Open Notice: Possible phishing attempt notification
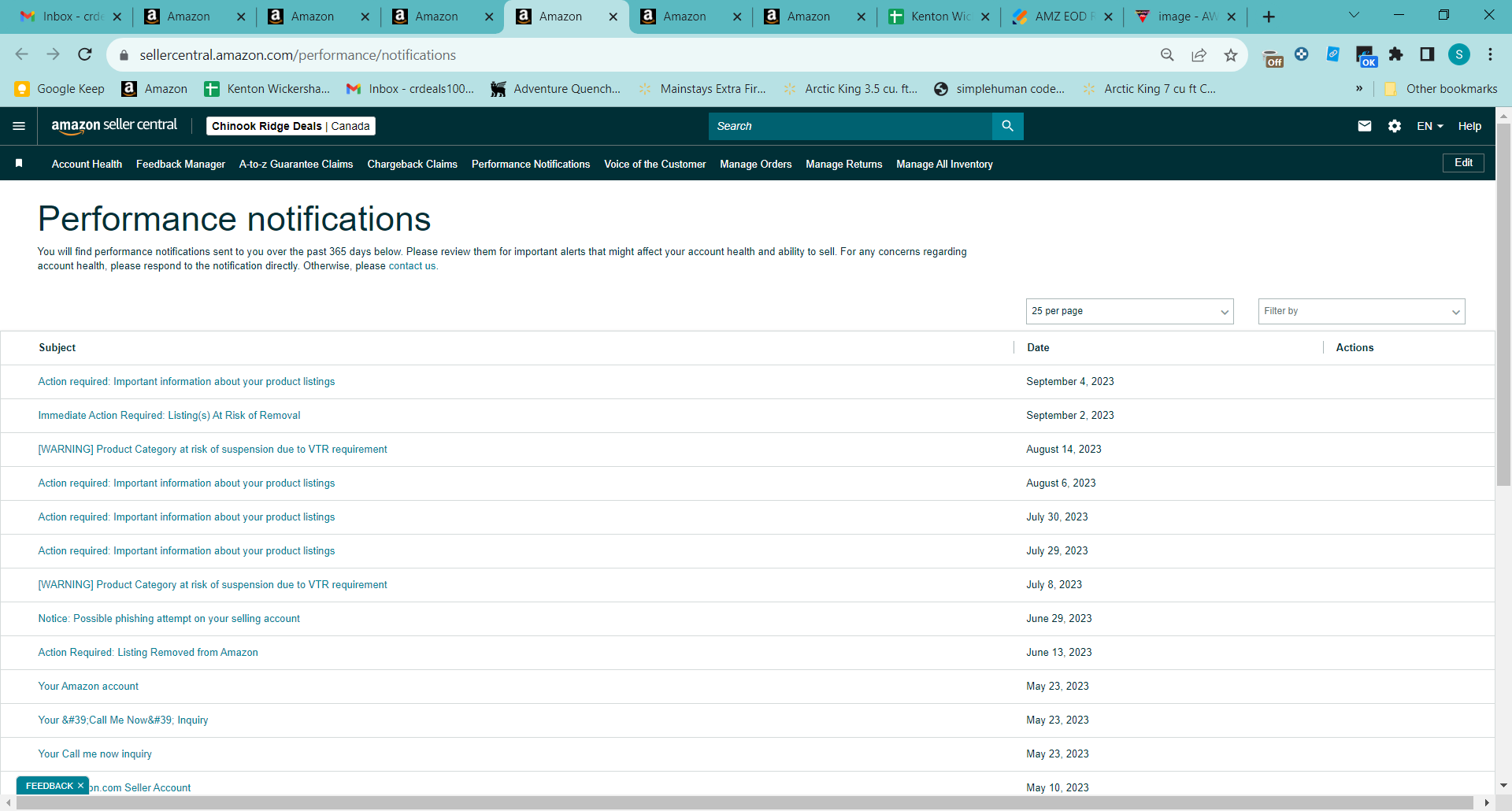1512x811 pixels. coord(169,619)
